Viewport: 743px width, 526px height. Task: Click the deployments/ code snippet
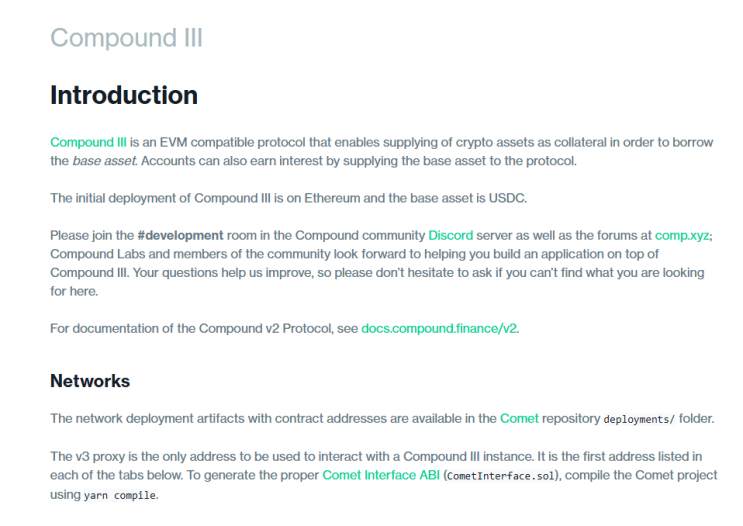point(639,419)
